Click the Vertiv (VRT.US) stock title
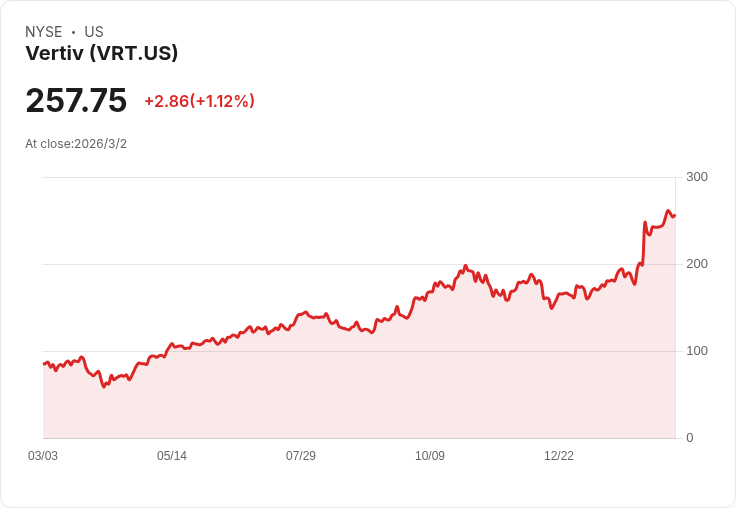Image resolution: width=736 pixels, height=508 pixels. point(101,54)
